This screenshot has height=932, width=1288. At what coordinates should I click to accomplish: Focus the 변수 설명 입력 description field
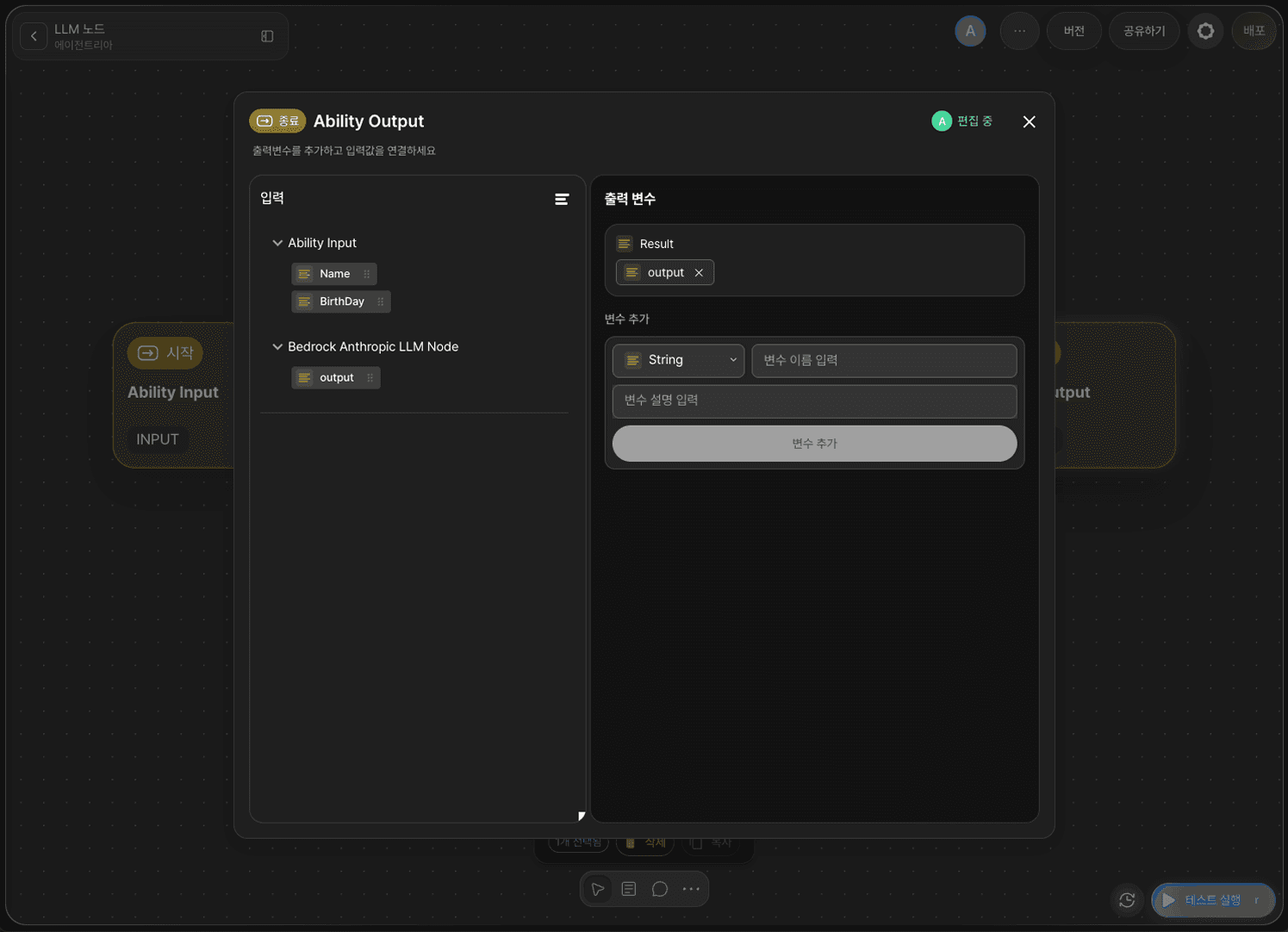814,401
